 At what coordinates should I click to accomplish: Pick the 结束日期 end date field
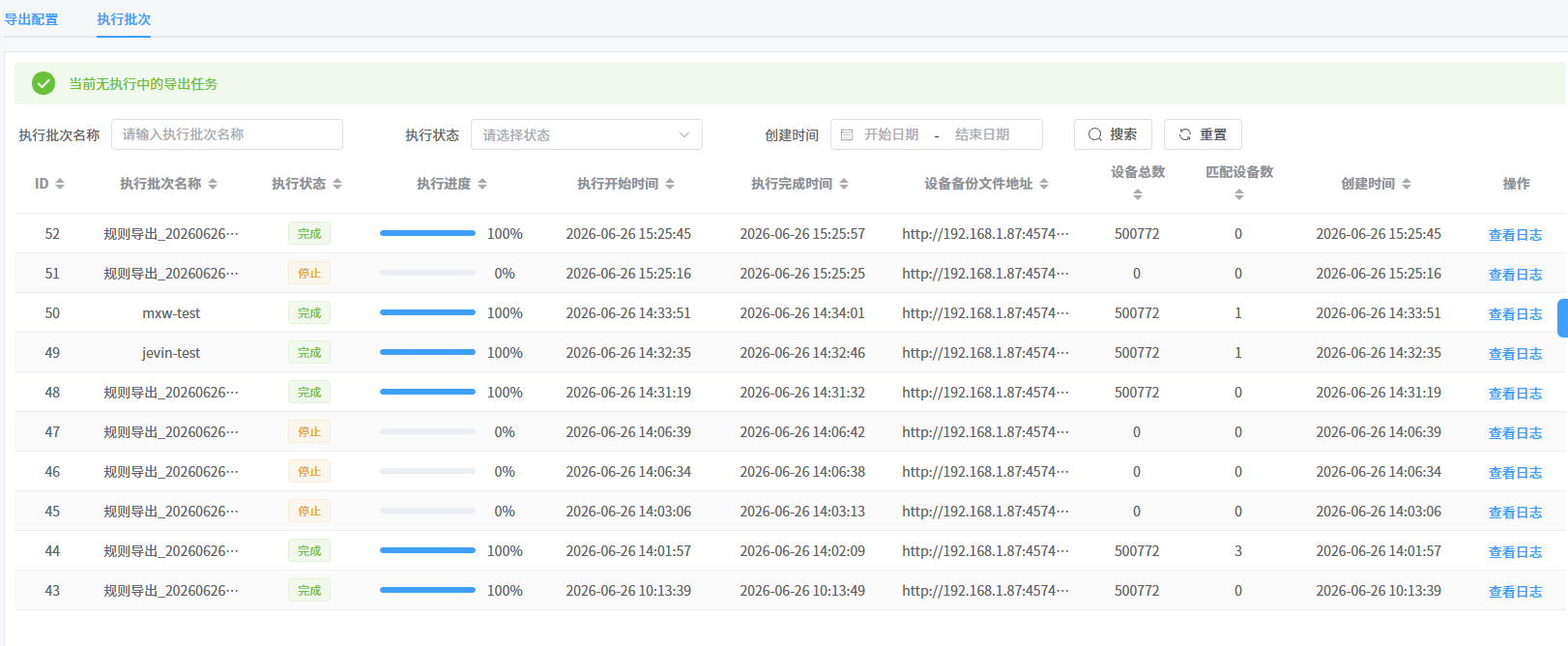982,134
